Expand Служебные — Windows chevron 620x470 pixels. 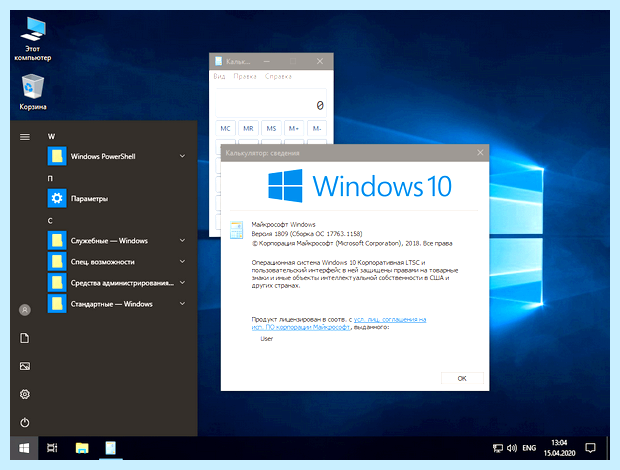[x=182, y=240]
